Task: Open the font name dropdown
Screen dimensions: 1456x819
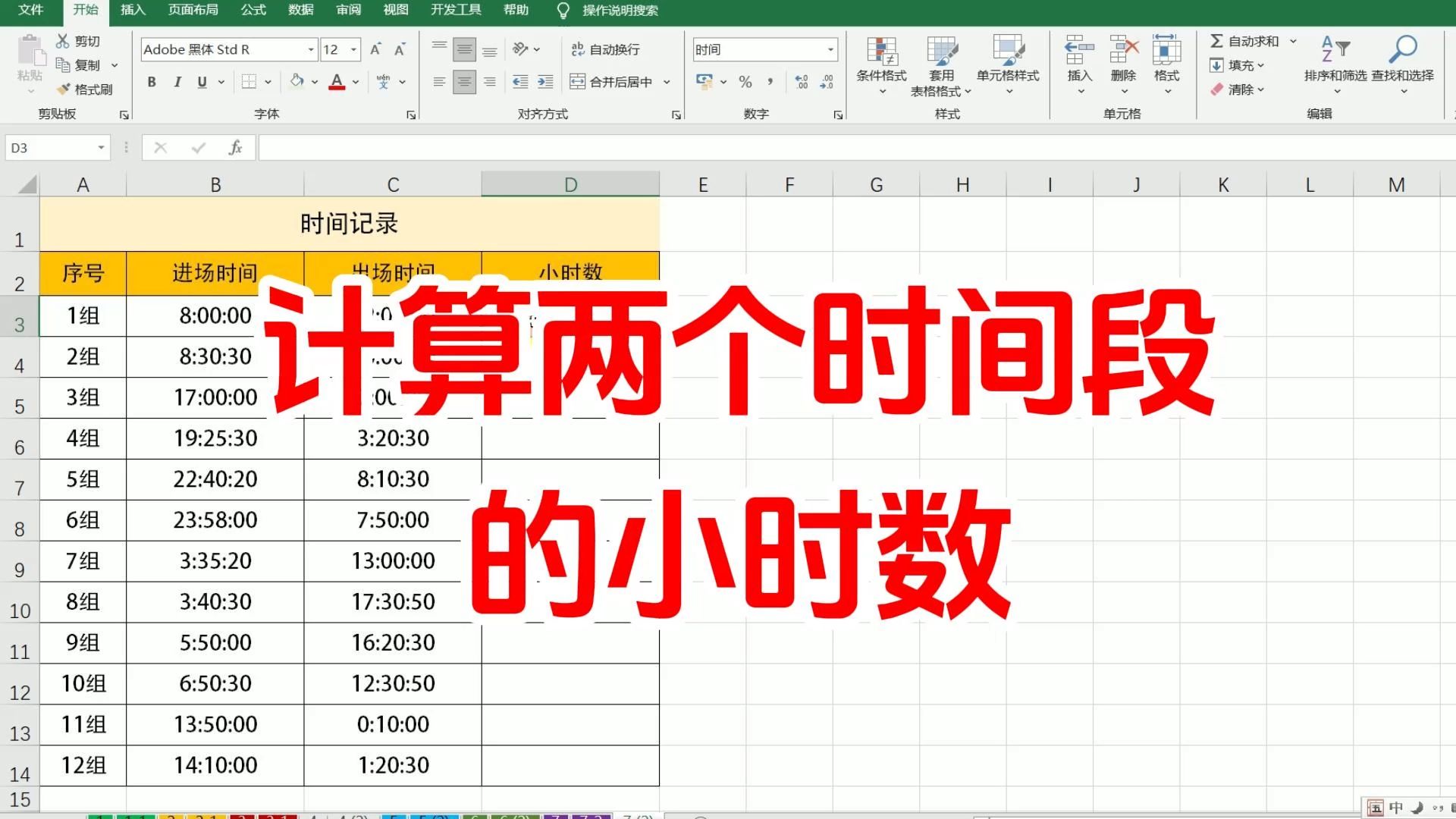Action: tap(310, 50)
